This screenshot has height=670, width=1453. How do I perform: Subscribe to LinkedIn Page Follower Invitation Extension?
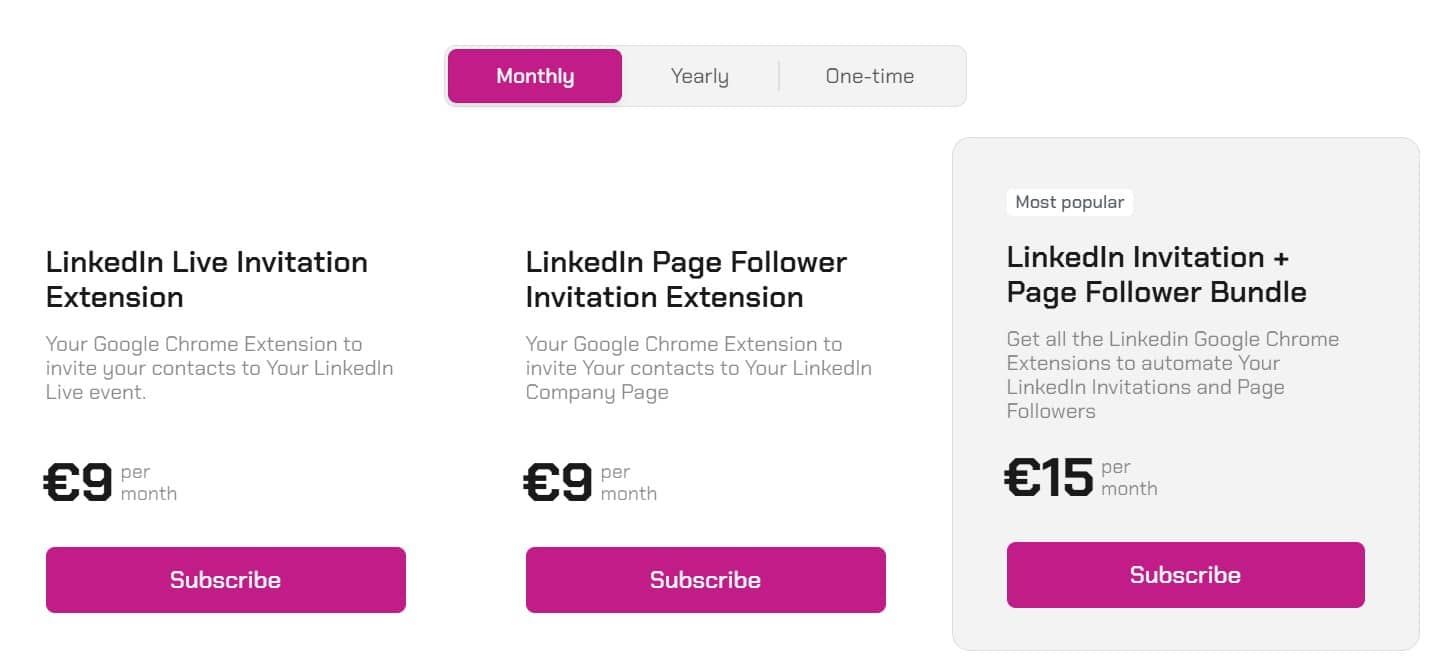[705, 580]
